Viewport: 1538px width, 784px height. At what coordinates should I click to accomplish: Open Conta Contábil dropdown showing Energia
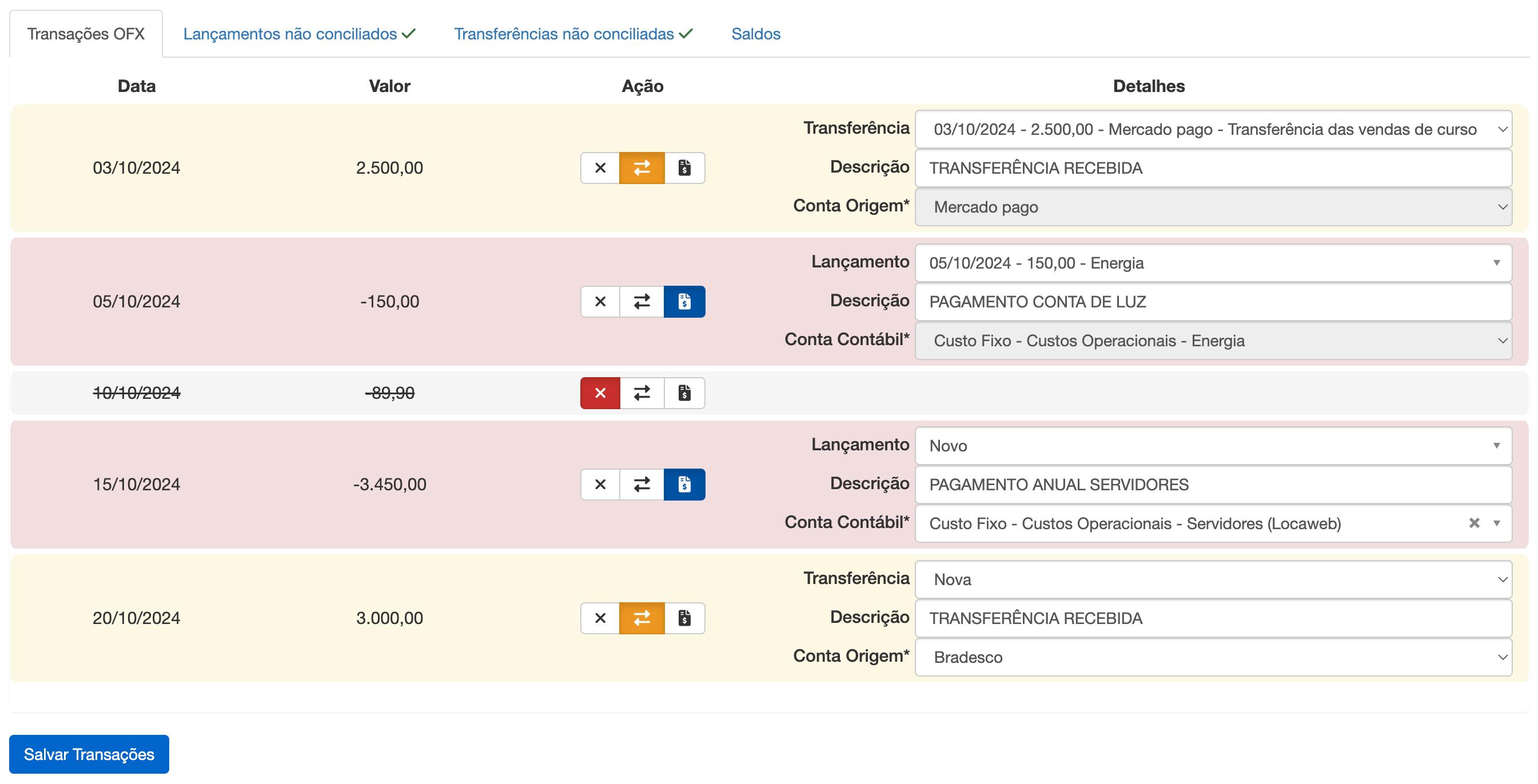pos(1213,340)
